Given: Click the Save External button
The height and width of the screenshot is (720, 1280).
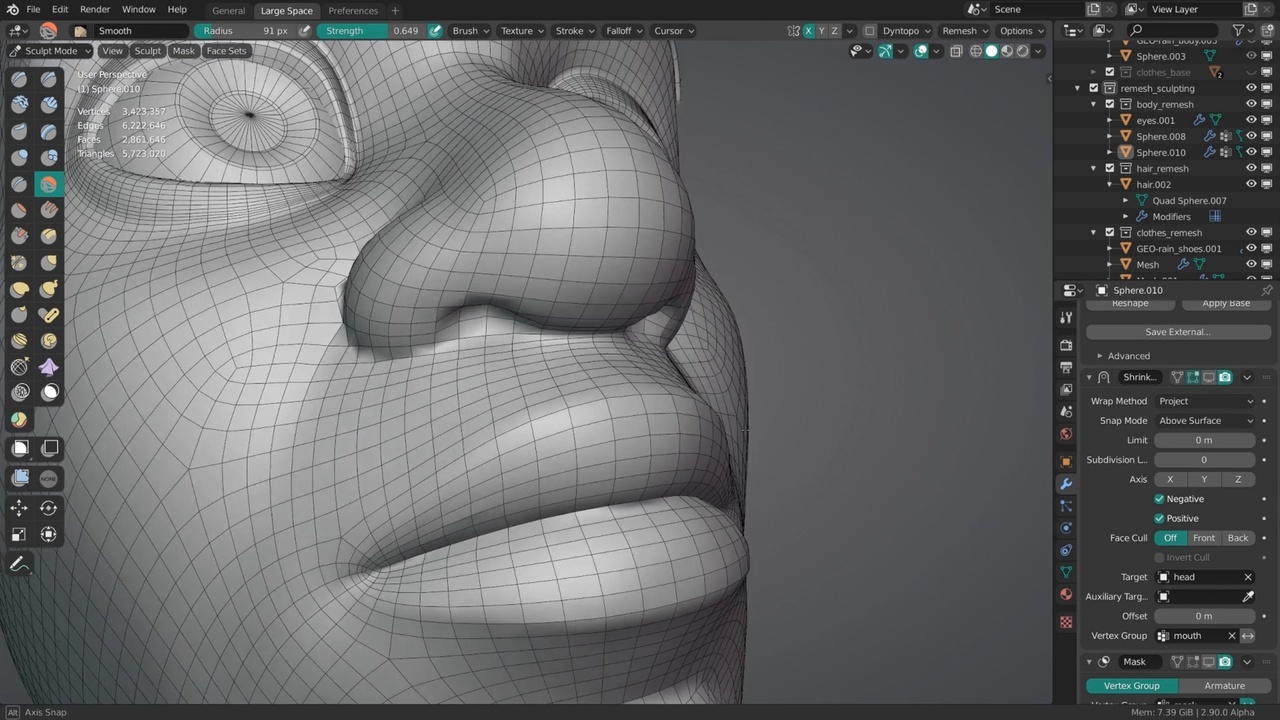Looking at the screenshot, I should [1177, 332].
